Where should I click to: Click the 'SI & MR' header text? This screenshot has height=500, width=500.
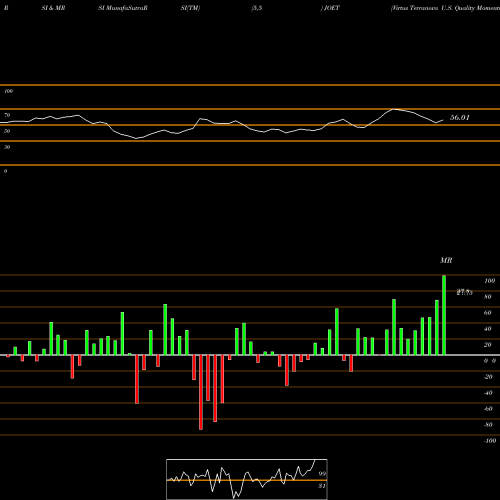[x=53, y=8]
